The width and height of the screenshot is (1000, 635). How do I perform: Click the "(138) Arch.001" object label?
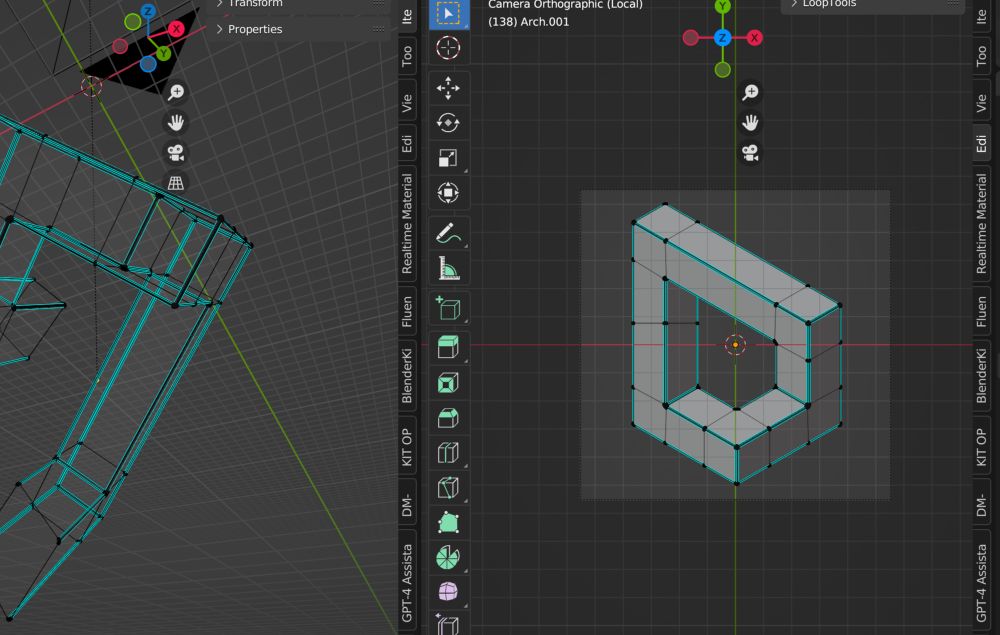(528, 22)
